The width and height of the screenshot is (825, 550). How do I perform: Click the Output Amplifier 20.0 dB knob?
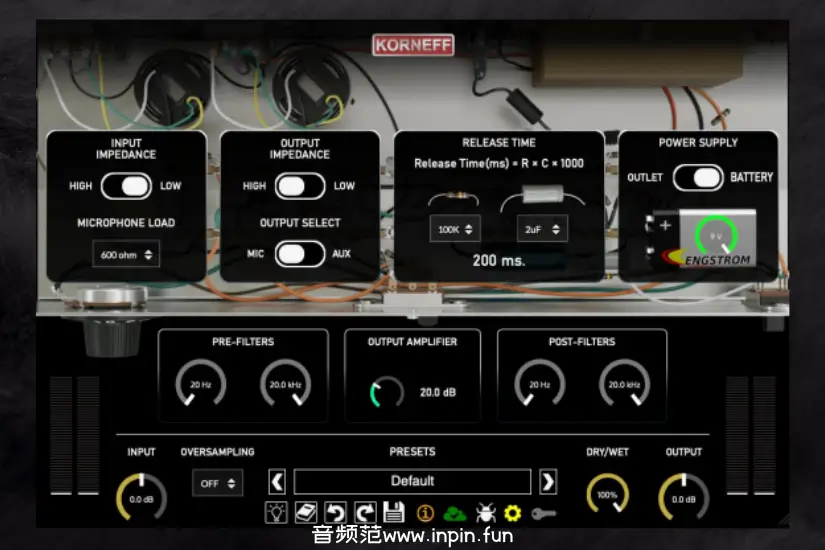(386, 393)
